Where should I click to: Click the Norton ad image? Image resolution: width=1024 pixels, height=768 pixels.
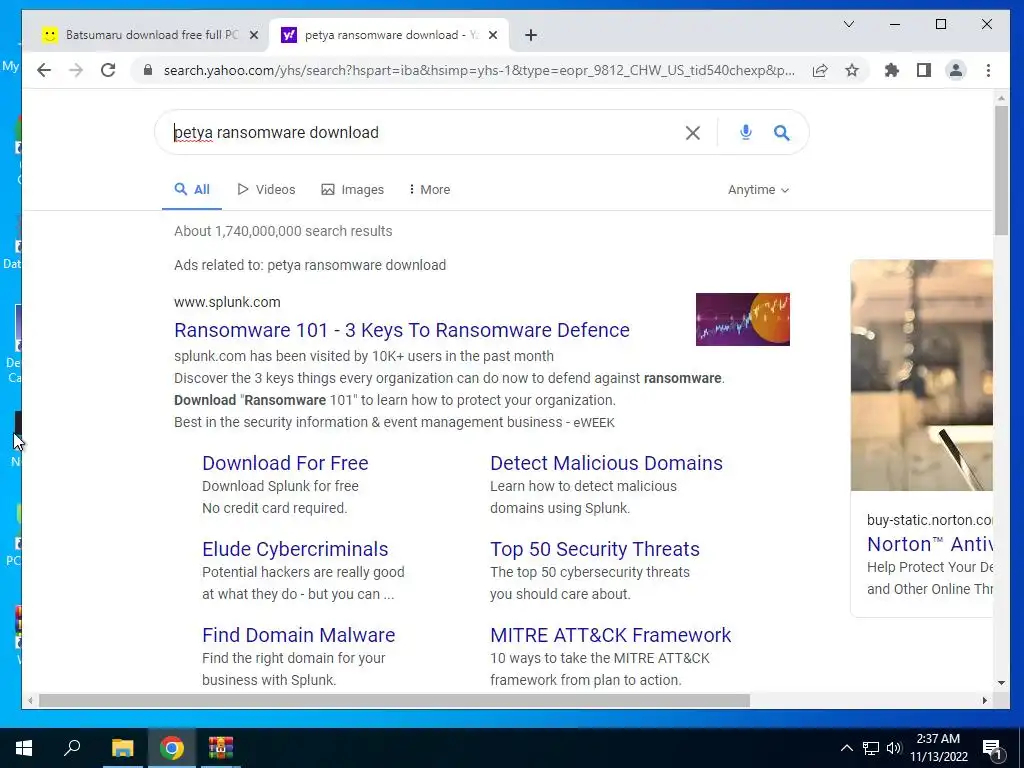coord(921,375)
